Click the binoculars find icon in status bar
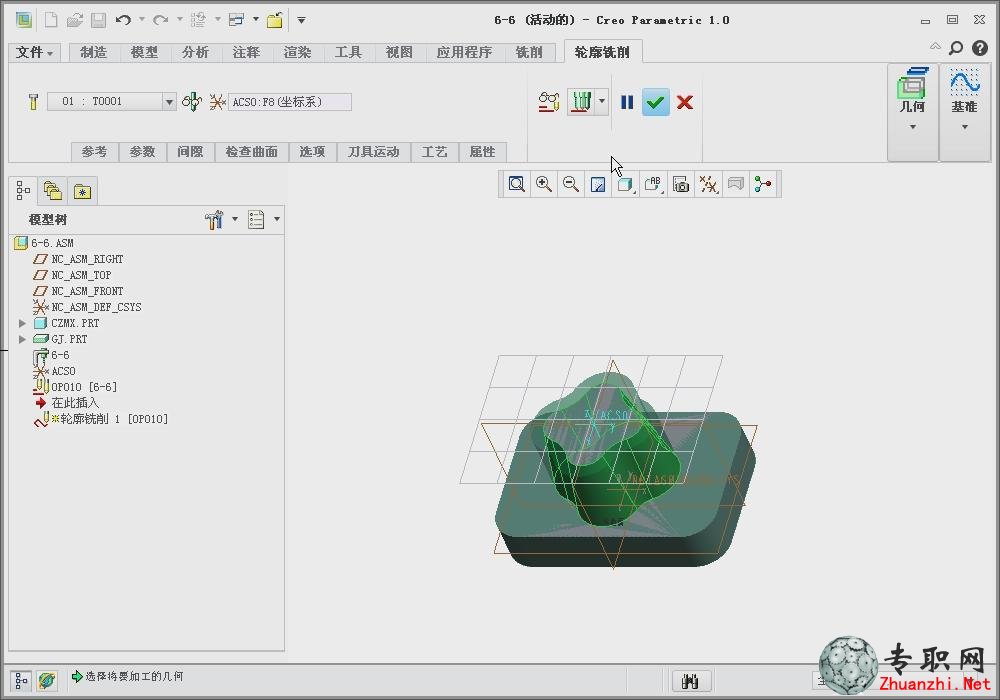 tap(691, 681)
